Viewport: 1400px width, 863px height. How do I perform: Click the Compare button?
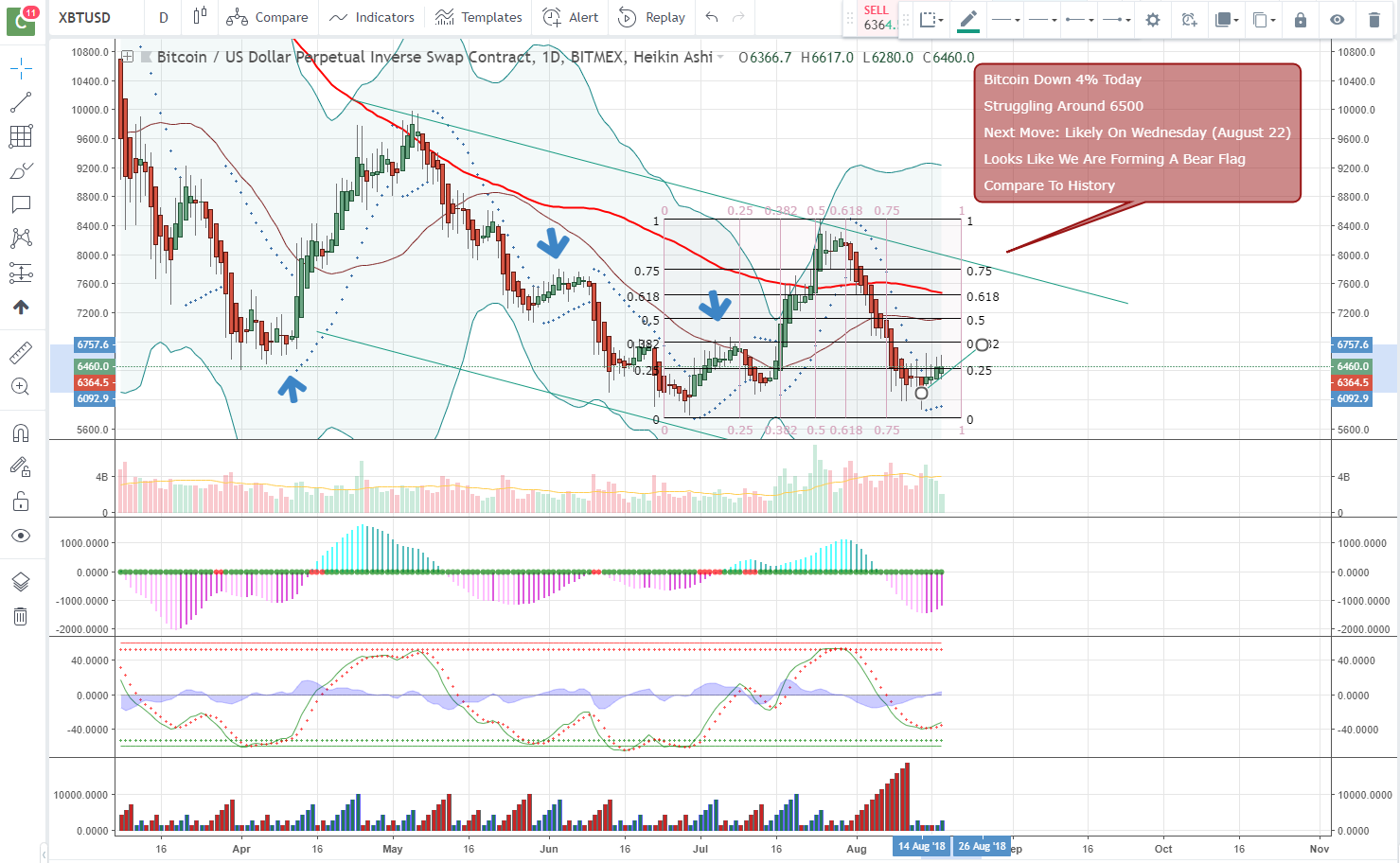coord(268,17)
